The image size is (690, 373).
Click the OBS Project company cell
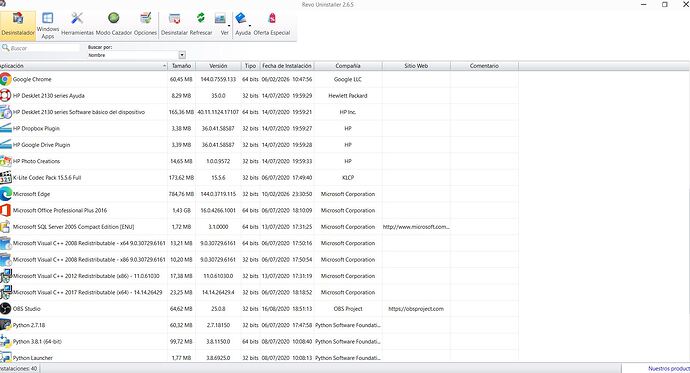[348, 309]
